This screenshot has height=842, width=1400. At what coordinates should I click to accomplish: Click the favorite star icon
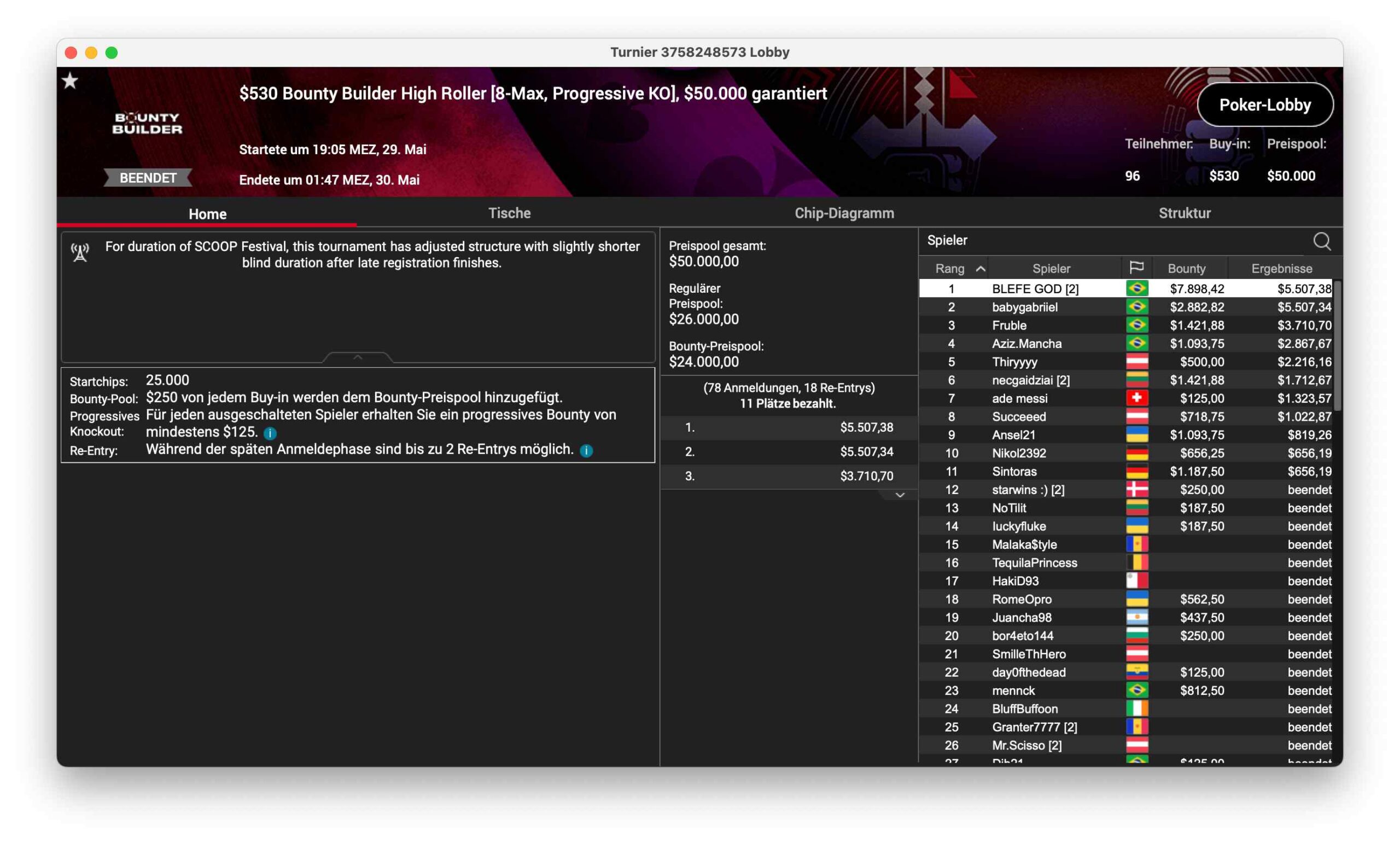[71, 81]
